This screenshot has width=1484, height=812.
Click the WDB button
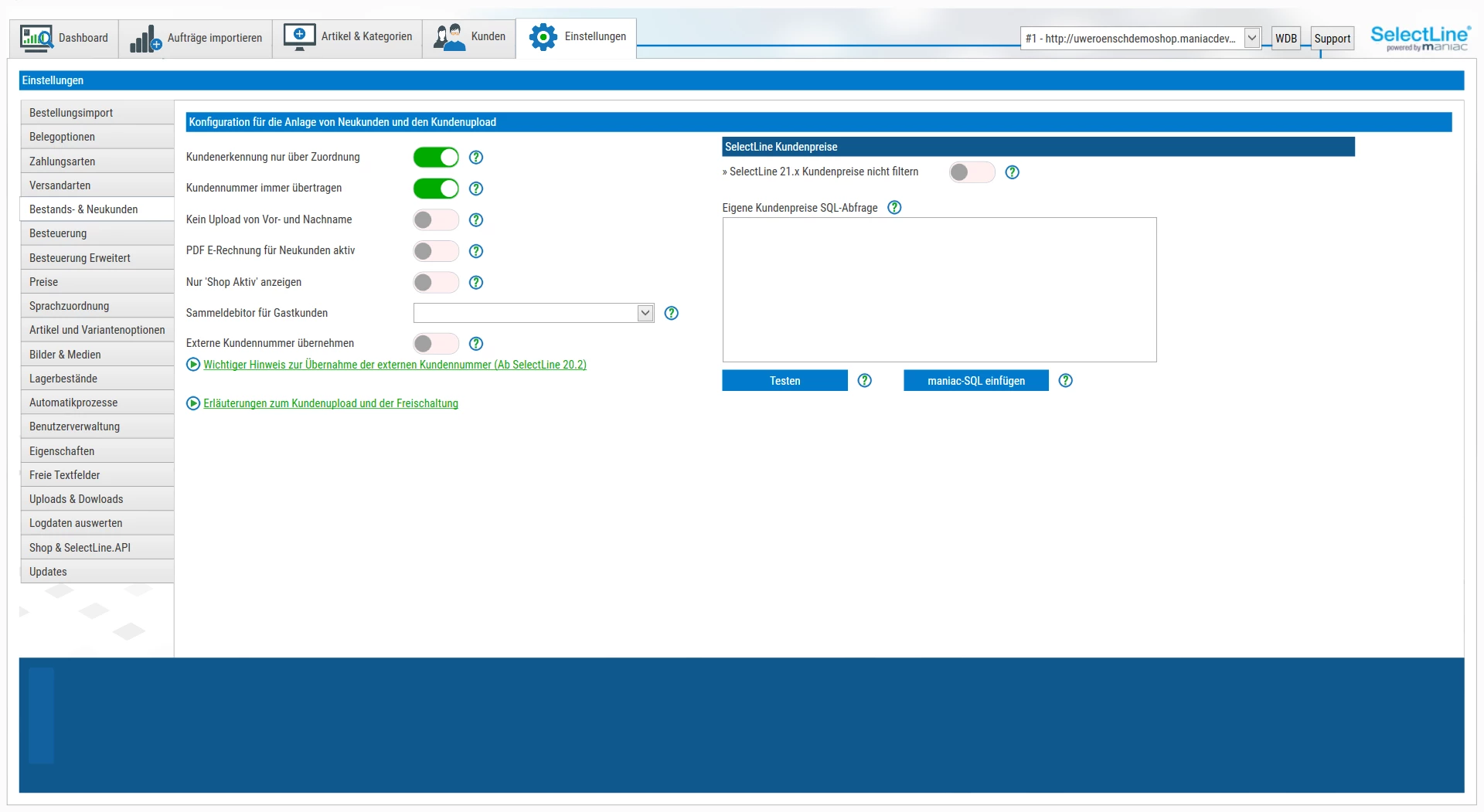[x=1286, y=39]
